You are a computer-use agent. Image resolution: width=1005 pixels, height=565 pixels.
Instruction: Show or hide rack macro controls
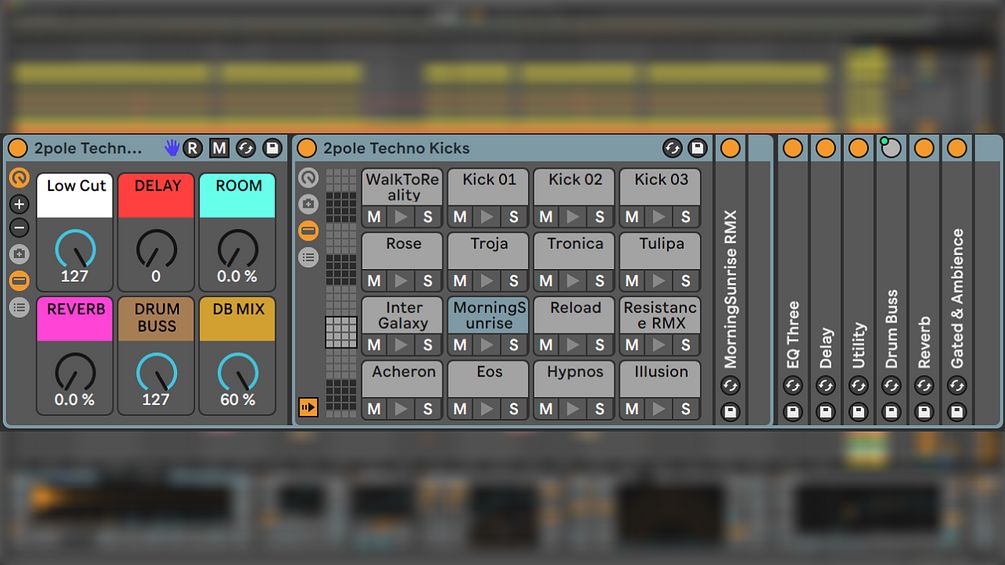pos(19,177)
